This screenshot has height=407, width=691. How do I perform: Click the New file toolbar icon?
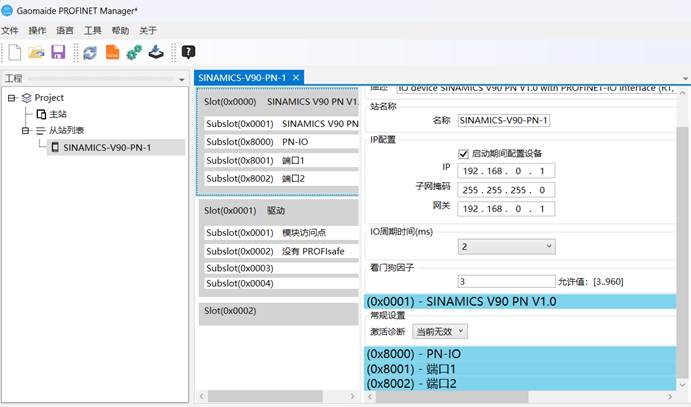tap(15, 52)
